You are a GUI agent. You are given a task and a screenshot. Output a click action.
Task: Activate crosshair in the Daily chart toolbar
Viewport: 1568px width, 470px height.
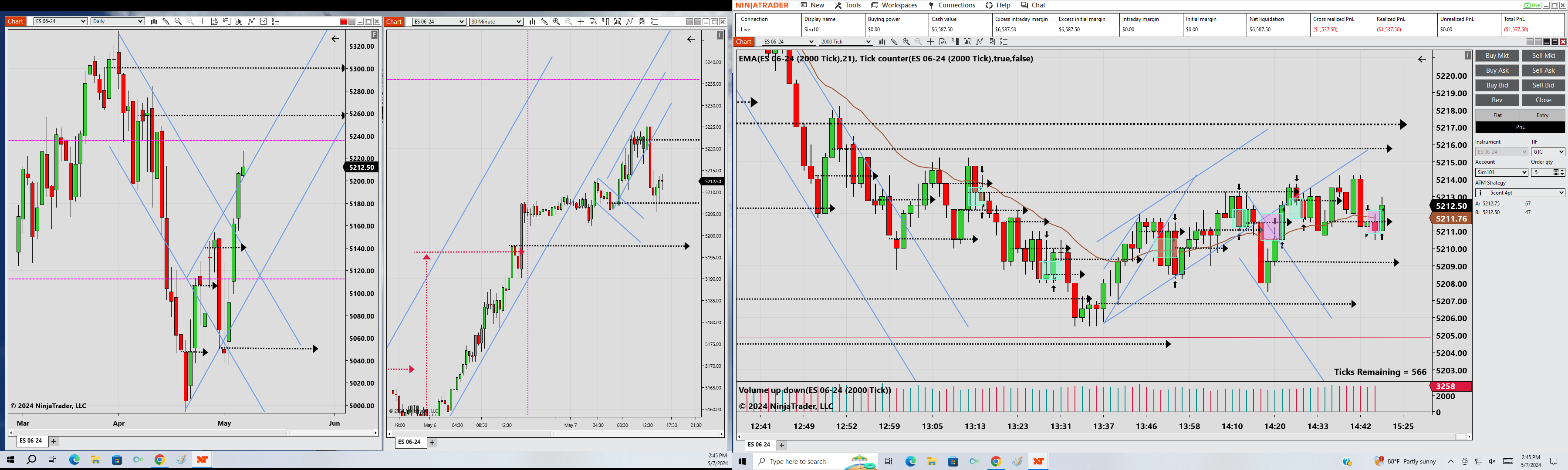[202, 21]
